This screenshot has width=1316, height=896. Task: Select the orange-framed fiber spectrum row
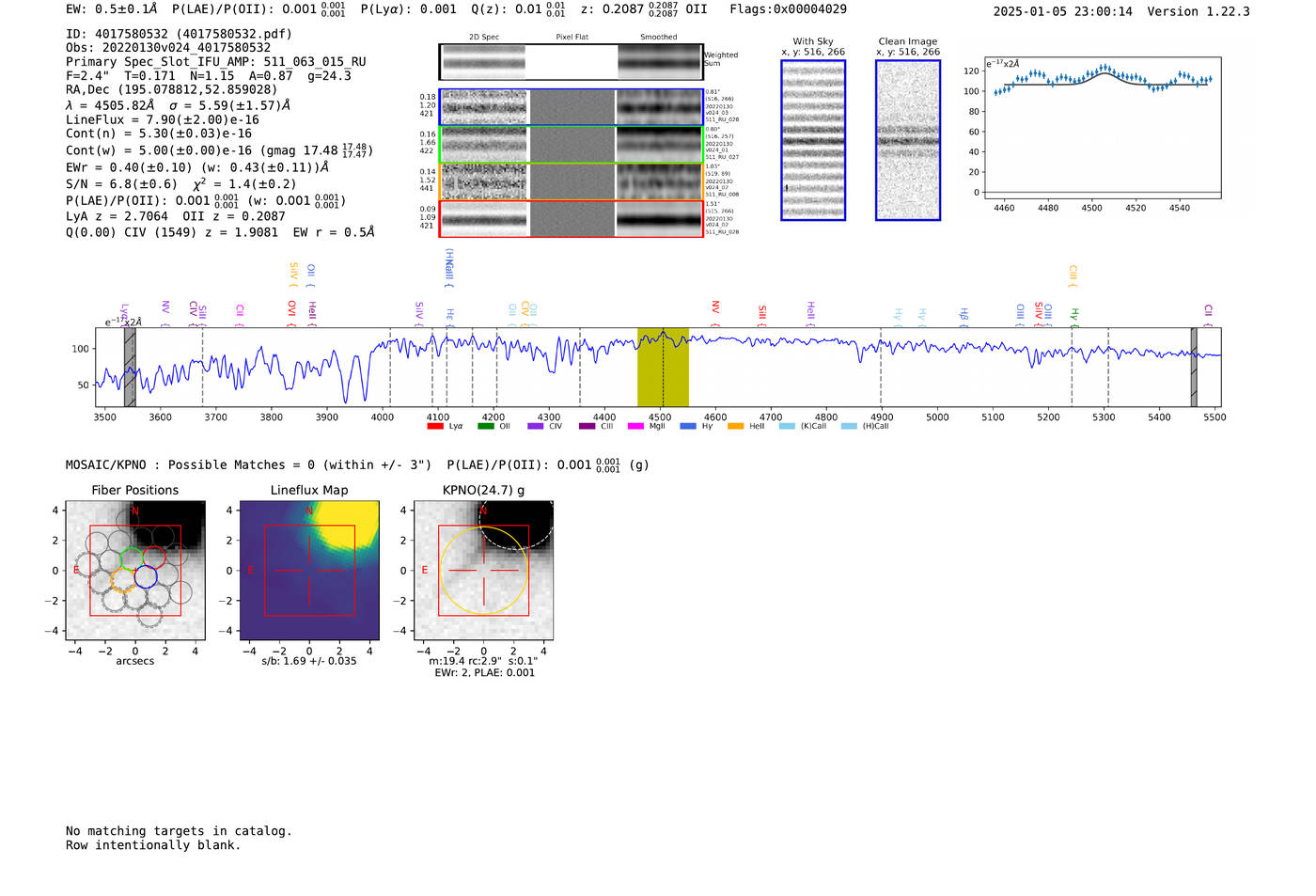point(571,181)
